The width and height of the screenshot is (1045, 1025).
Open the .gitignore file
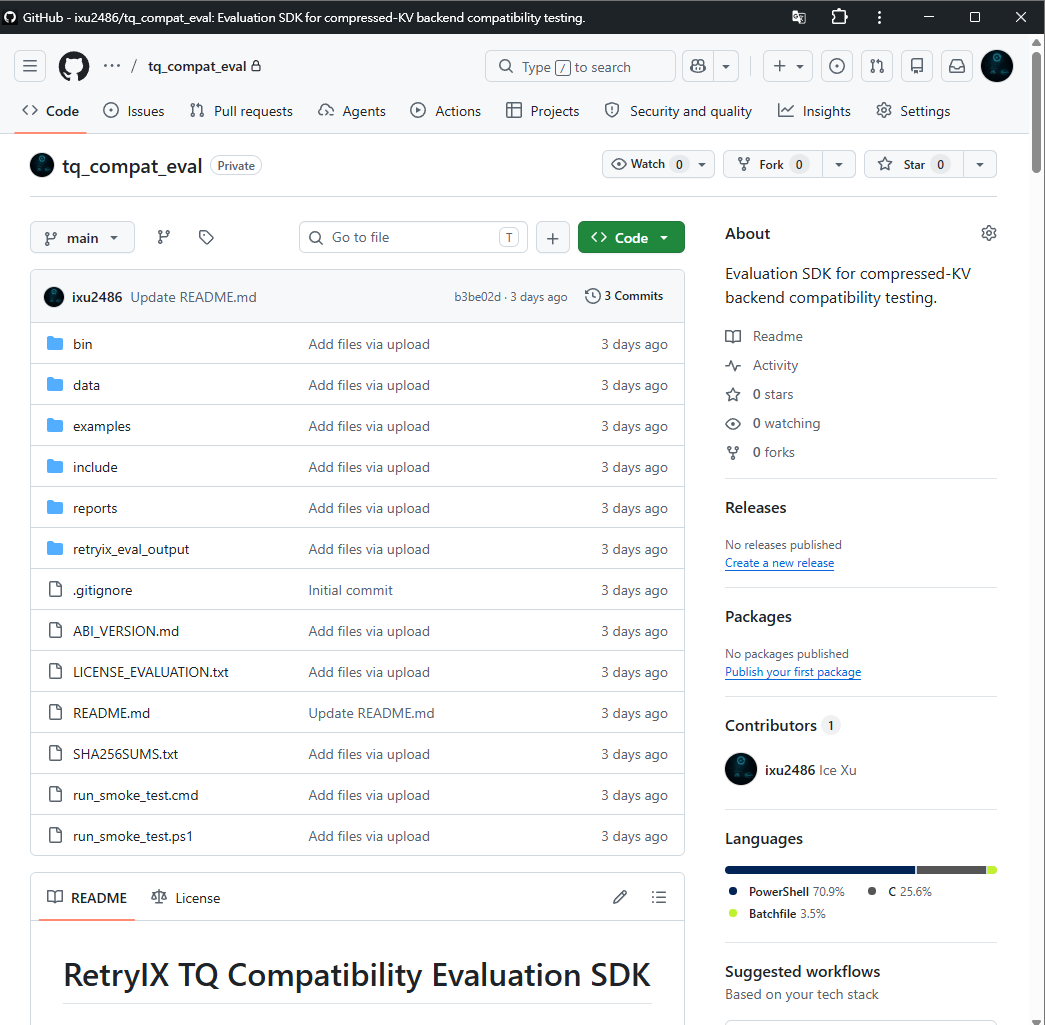click(x=103, y=590)
